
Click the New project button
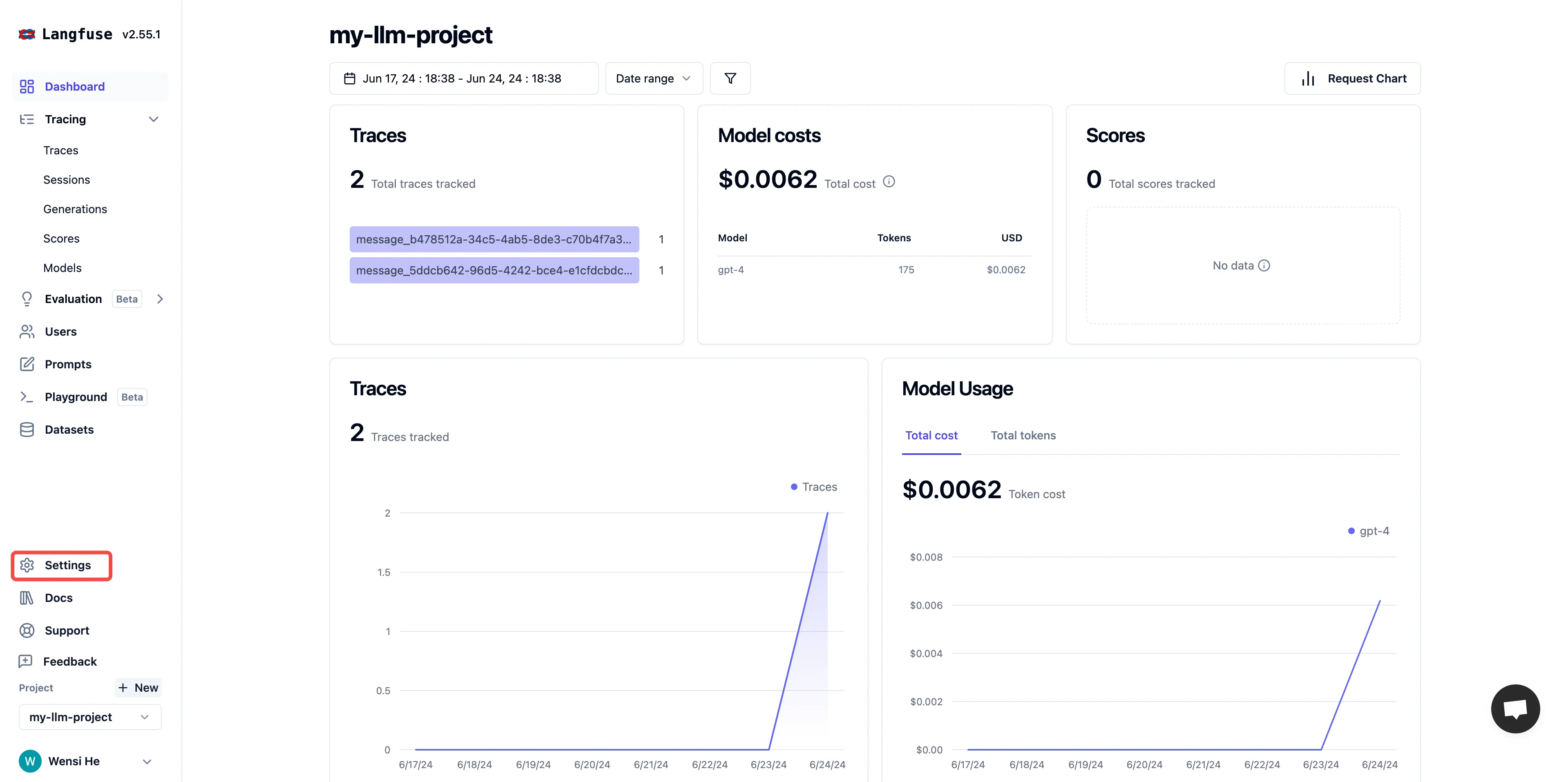[138, 688]
